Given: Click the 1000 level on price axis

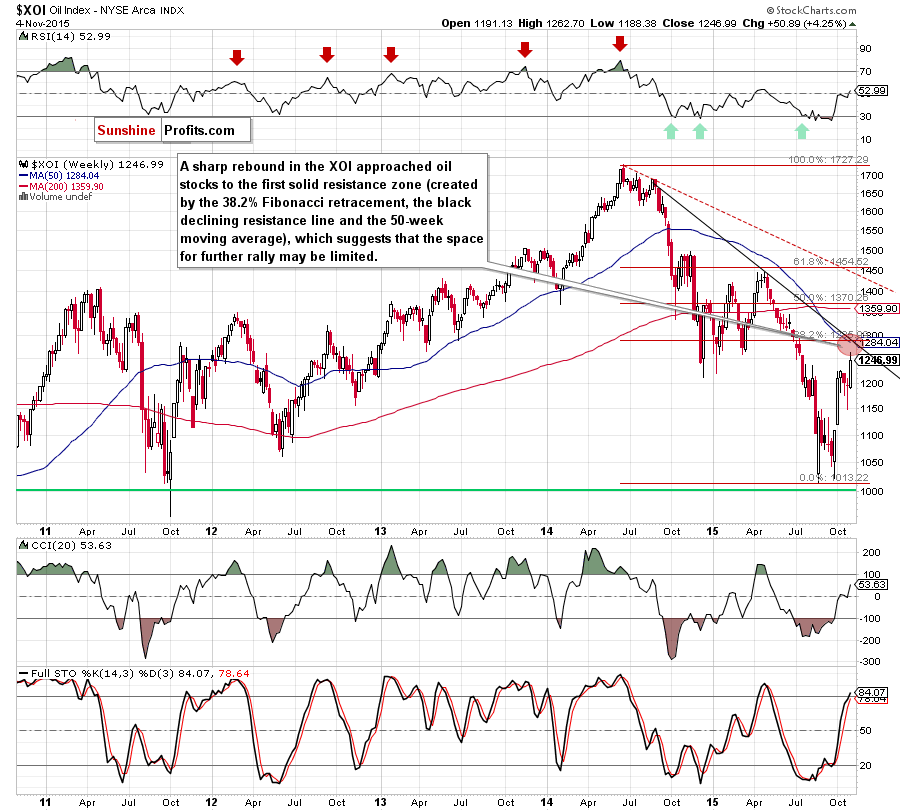Looking at the screenshot, I should (x=871, y=492).
